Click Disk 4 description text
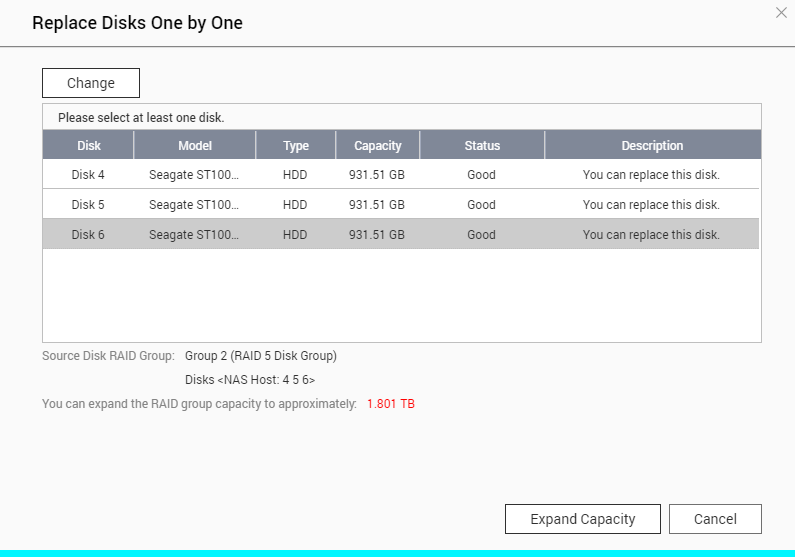The width and height of the screenshot is (795, 557). pyautogui.click(x=651, y=175)
